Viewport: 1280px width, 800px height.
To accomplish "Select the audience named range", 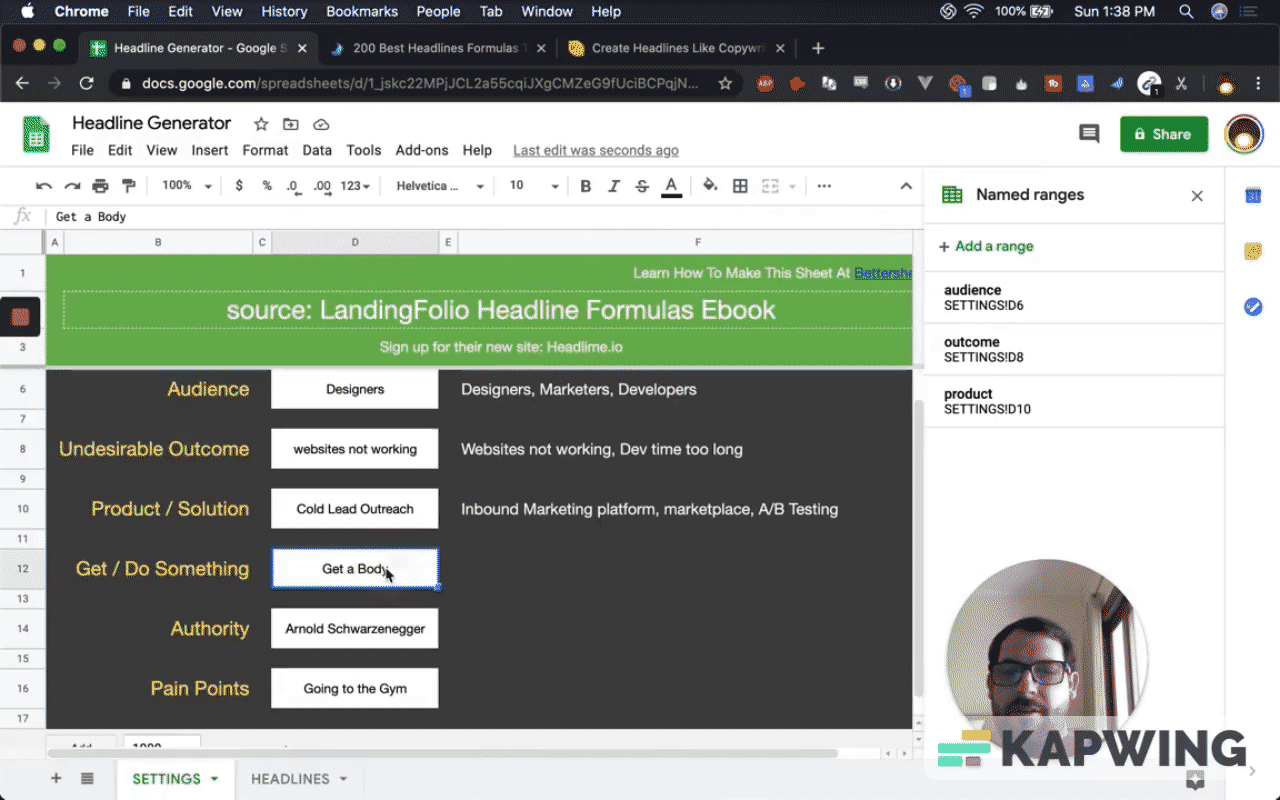I will [1074, 298].
